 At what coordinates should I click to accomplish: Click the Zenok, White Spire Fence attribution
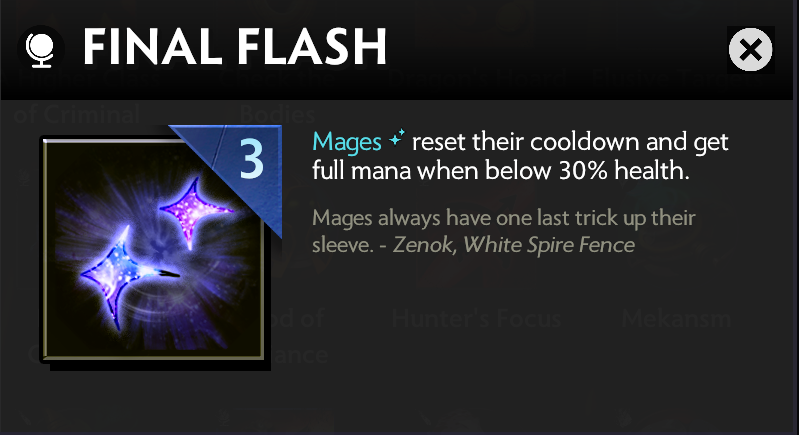[x=514, y=245]
